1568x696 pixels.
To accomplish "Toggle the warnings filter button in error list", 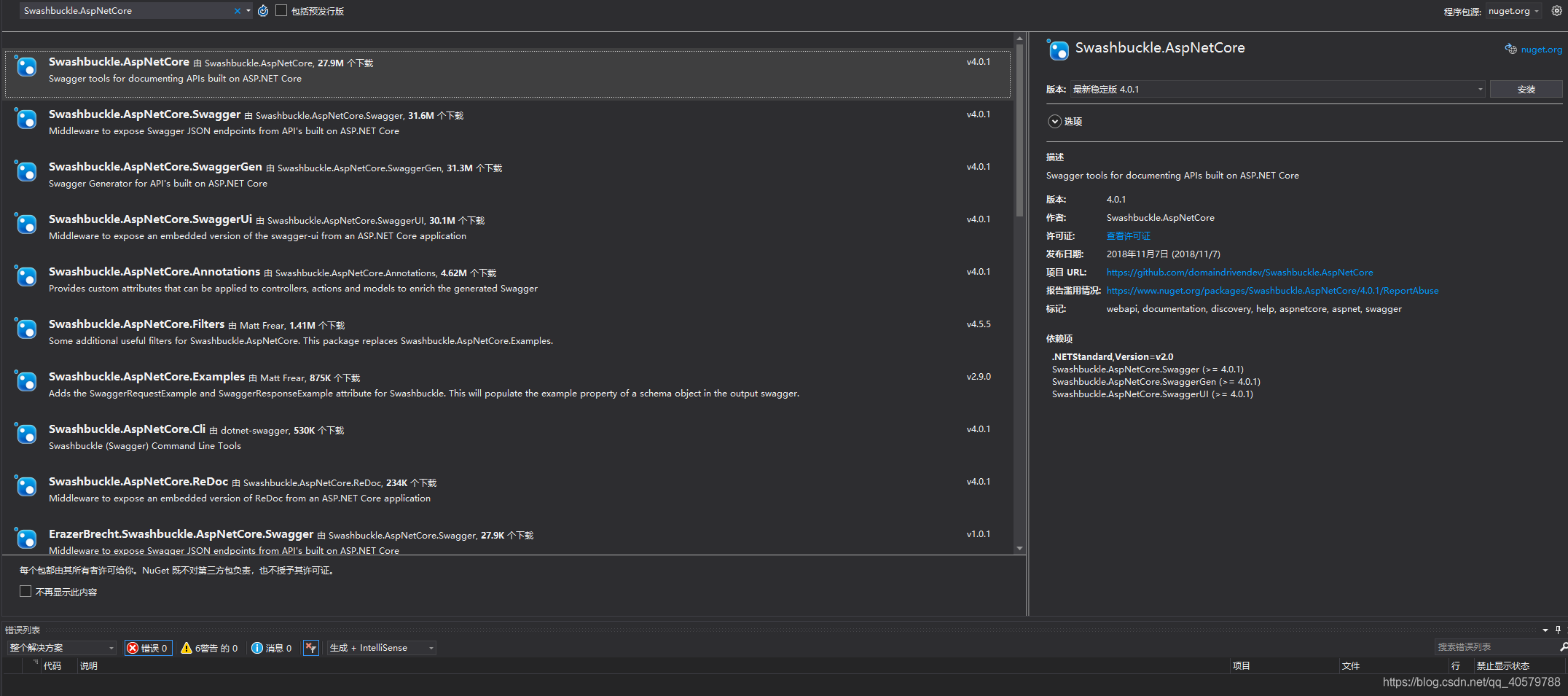I will 209,648.
